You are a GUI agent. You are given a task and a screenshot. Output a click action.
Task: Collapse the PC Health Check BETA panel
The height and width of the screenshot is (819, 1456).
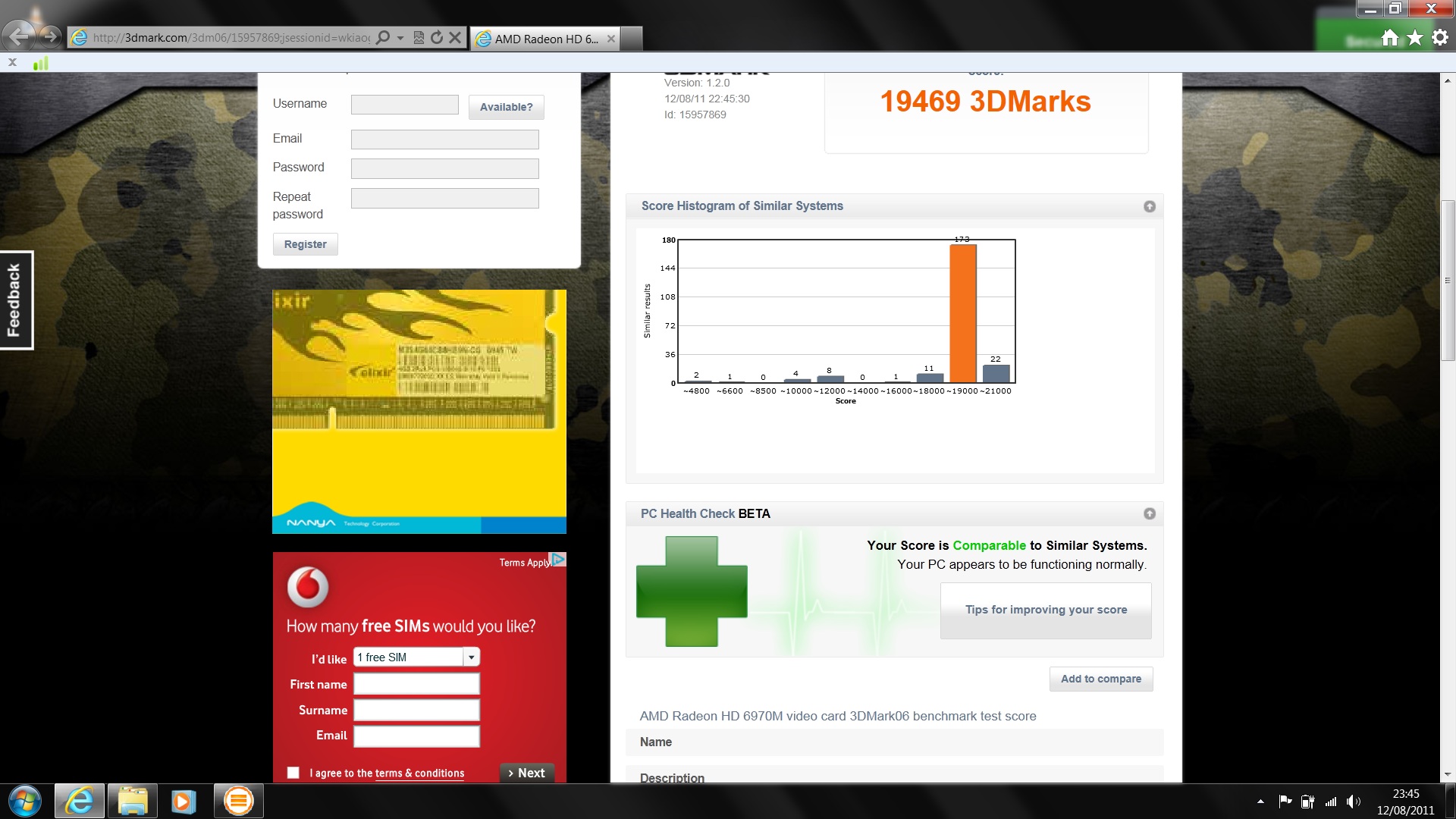tap(1150, 514)
